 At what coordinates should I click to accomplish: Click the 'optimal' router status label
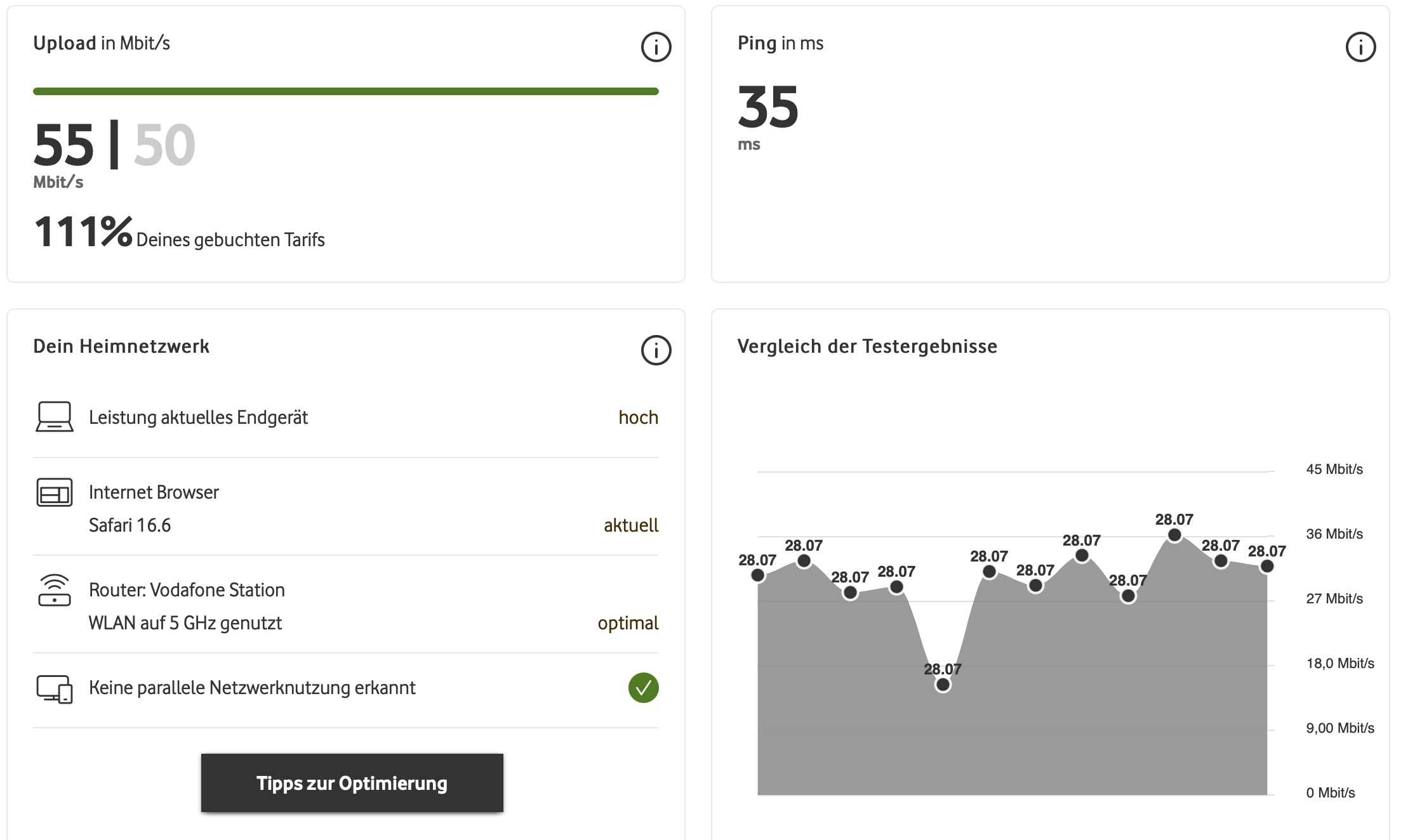click(x=628, y=623)
